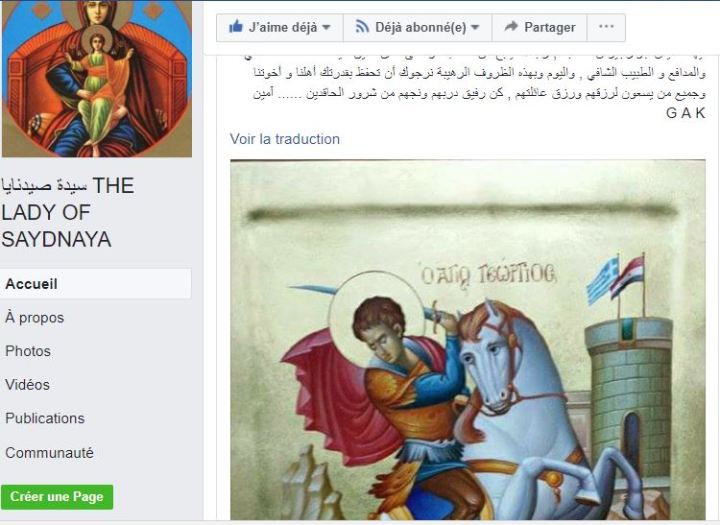Select the Accueil tab in sidebar

(96, 284)
